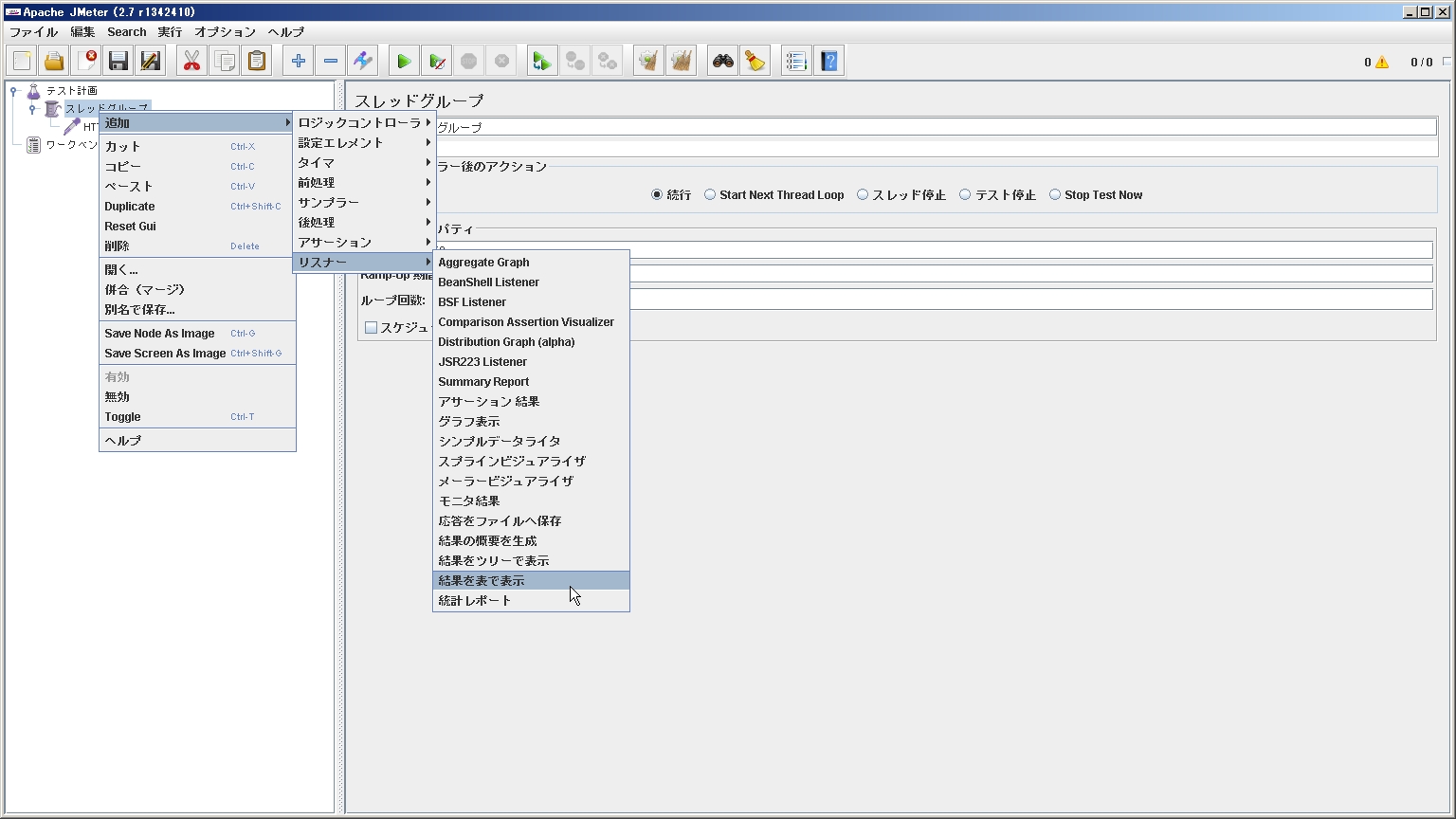
Task: Select テスト計画 in the tree
Action: click(72, 91)
